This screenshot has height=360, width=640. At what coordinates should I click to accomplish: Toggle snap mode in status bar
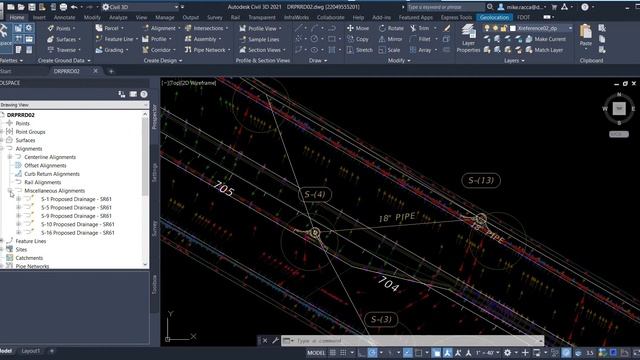click(343, 353)
